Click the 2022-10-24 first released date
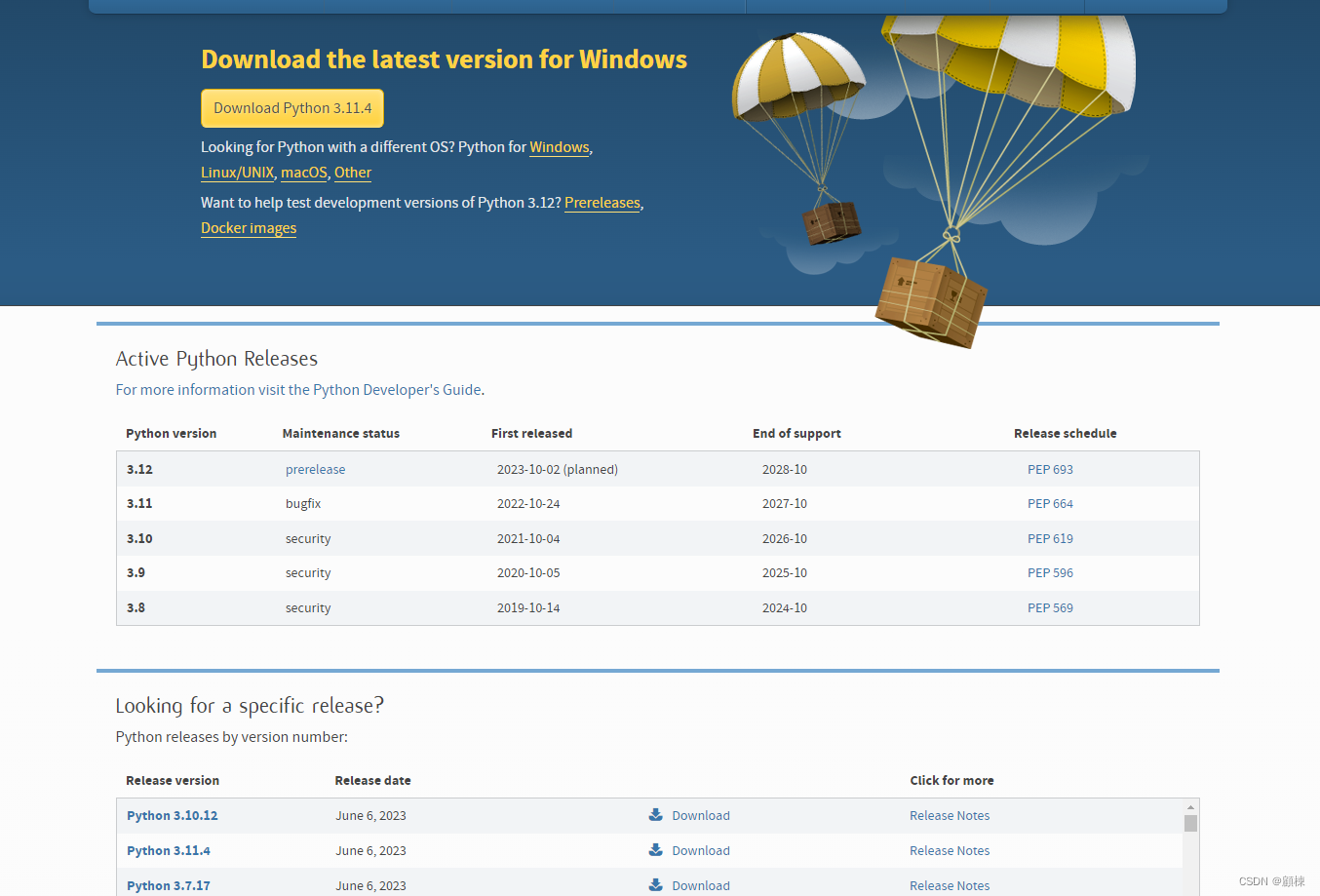Image resolution: width=1320 pixels, height=896 pixels. click(528, 504)
